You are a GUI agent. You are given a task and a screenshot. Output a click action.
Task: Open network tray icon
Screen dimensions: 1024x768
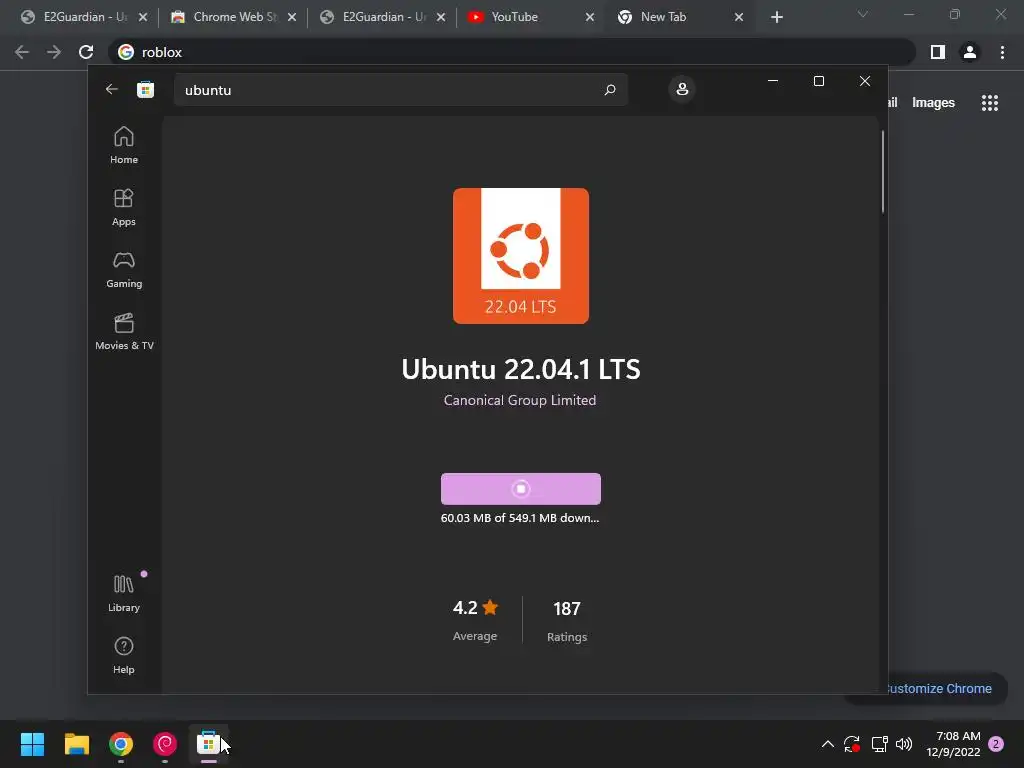pos(879,744)
